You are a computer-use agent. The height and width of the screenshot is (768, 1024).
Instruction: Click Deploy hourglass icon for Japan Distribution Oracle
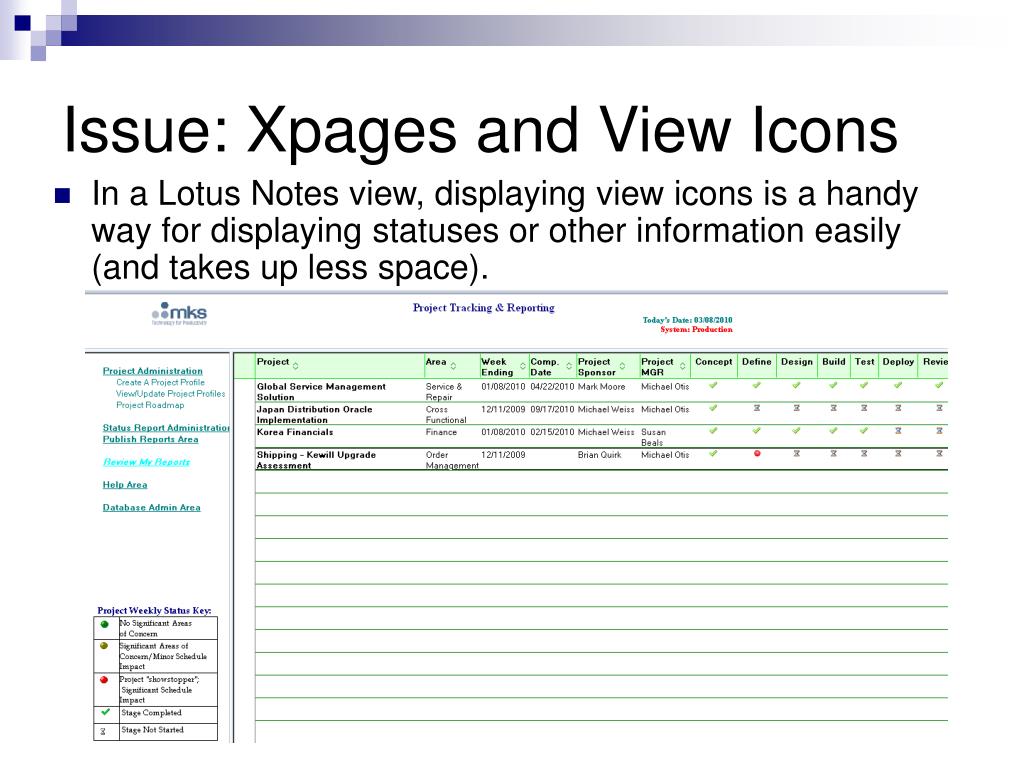899,408
